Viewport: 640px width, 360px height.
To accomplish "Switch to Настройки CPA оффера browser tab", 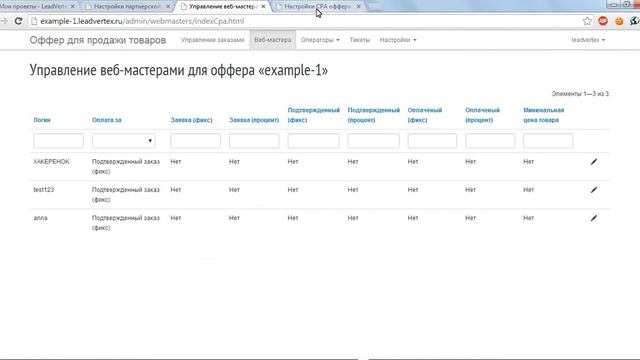I will tap(317, 7).
